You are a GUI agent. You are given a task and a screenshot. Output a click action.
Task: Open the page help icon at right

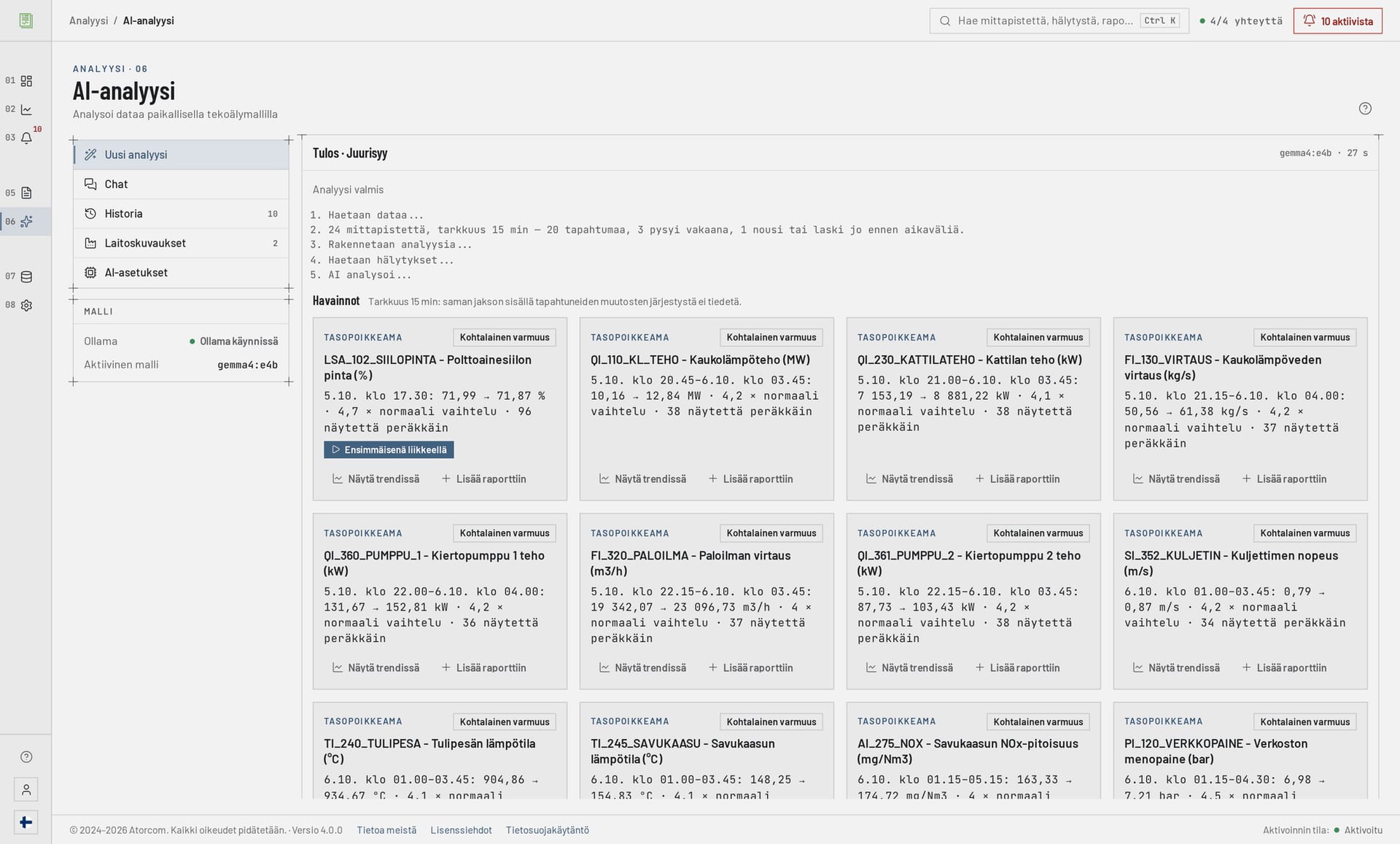point(1365,109)
